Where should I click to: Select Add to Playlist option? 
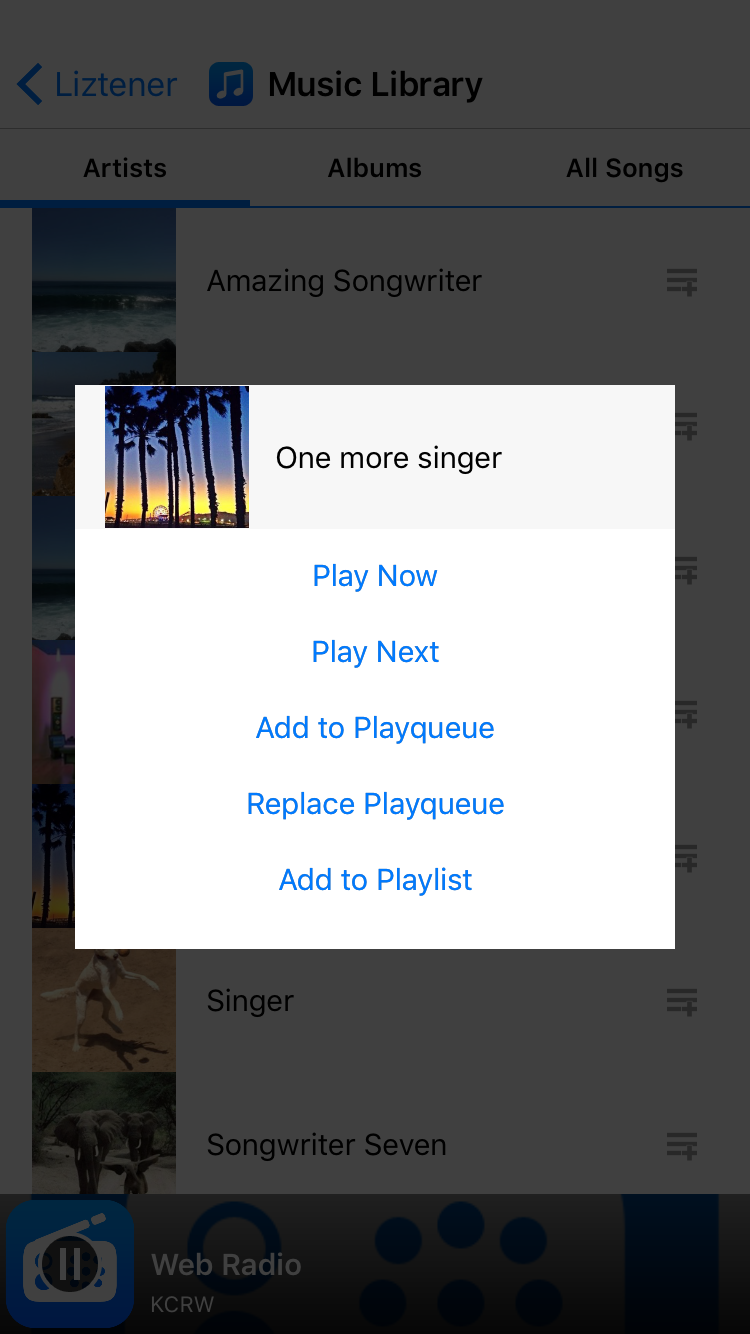[x=375, y=880]
